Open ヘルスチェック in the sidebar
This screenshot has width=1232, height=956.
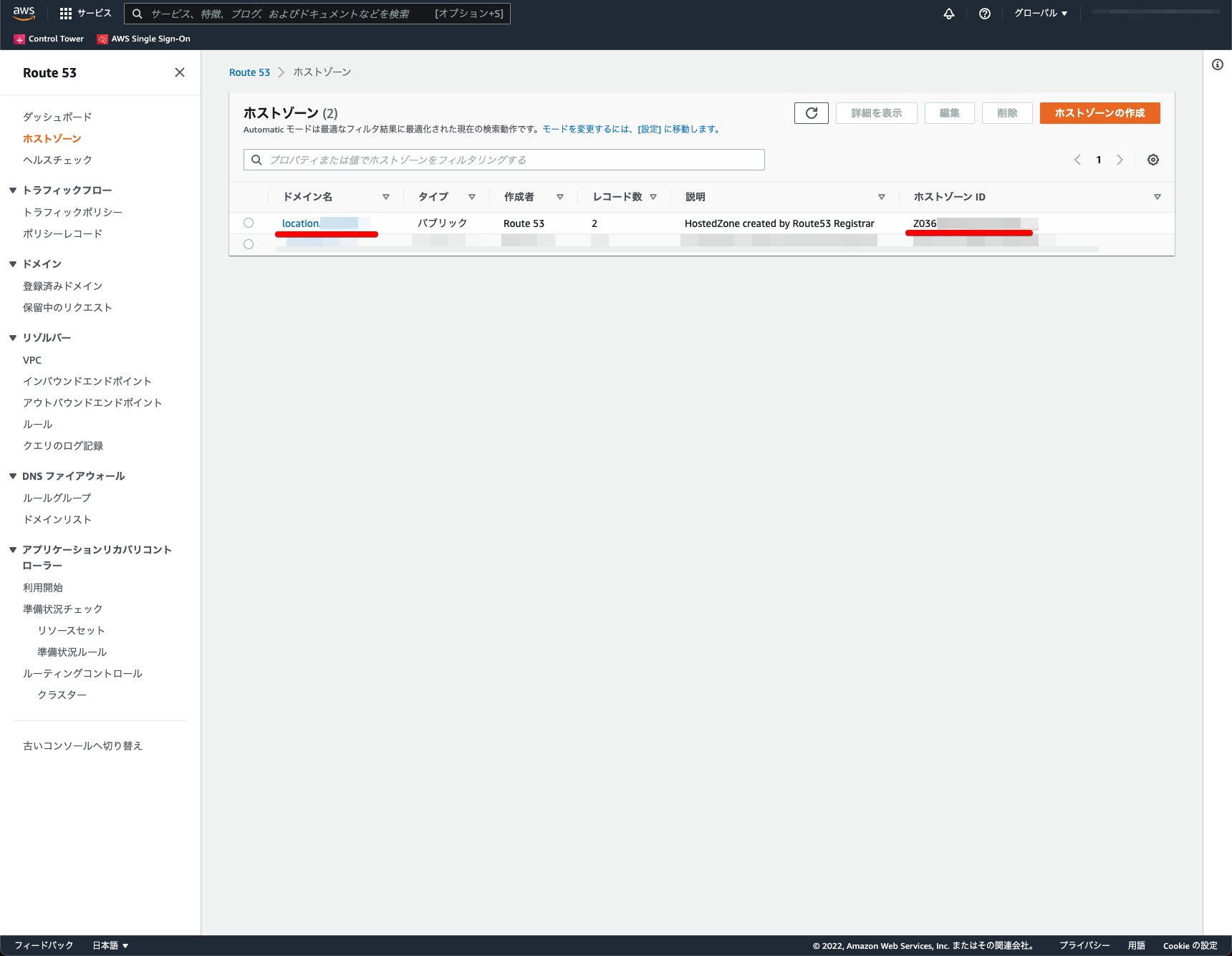click(57, 160)
